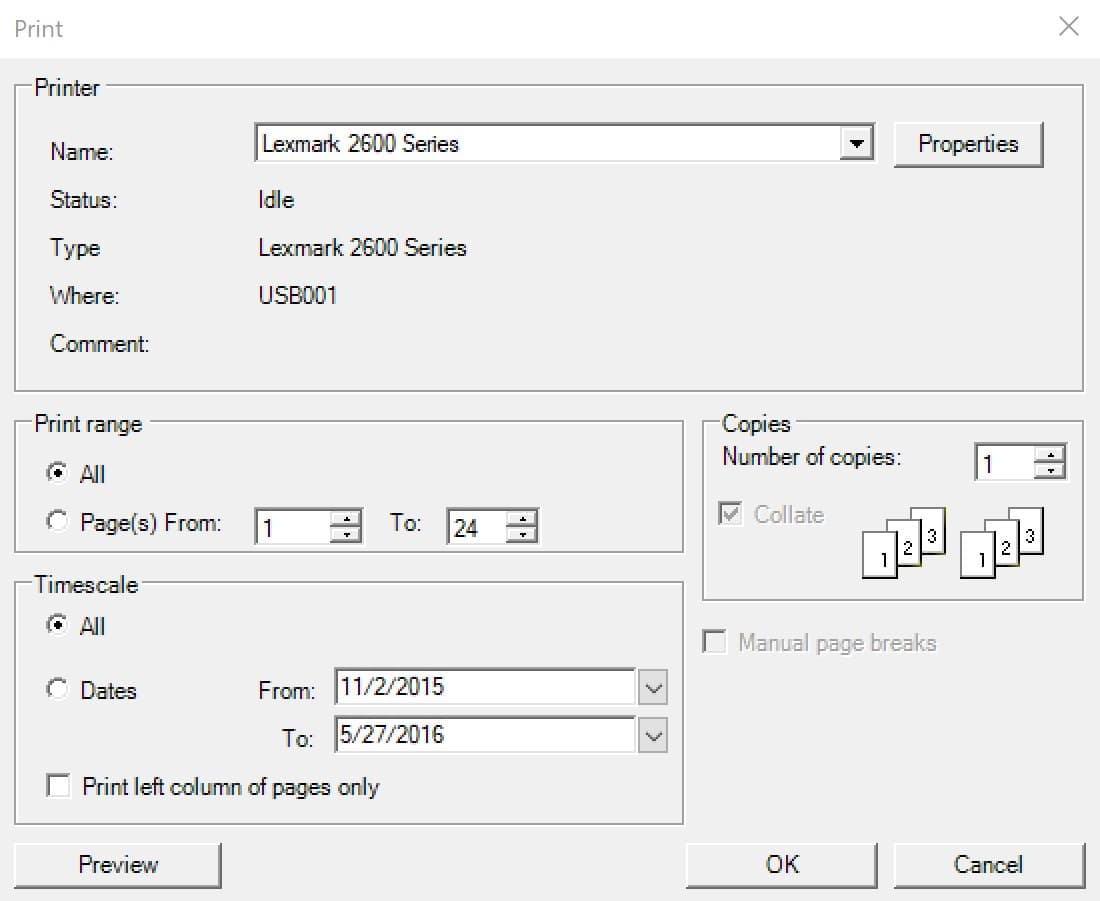Viewport: 1100px width, 901px height.
Task: Toggle the Manual page breaks checkbox
Action: pos(715,642)
